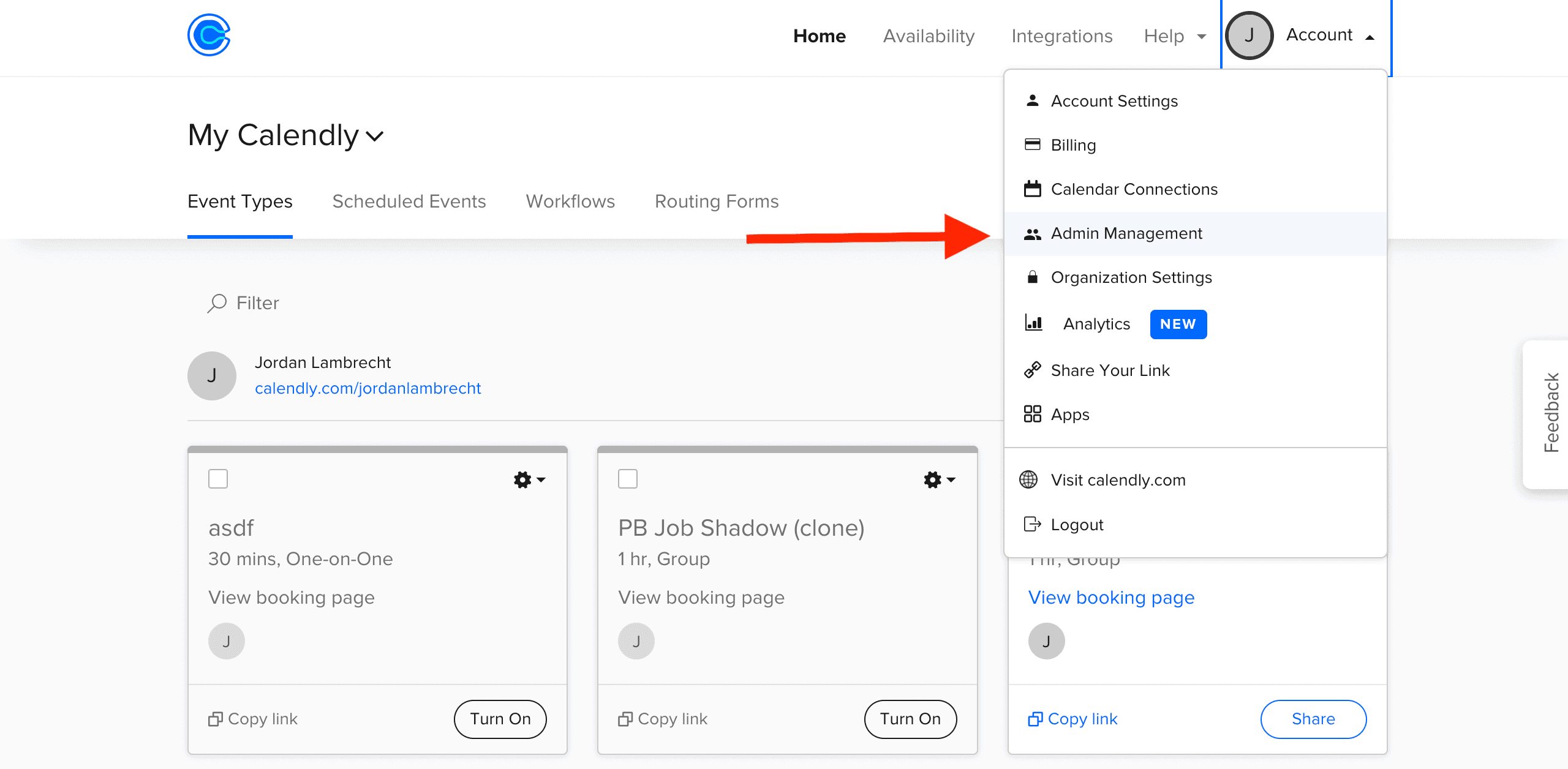The height and width of the screenshot is (769, 1568).
Task: Open the Integrations page
Action: 1062,36
